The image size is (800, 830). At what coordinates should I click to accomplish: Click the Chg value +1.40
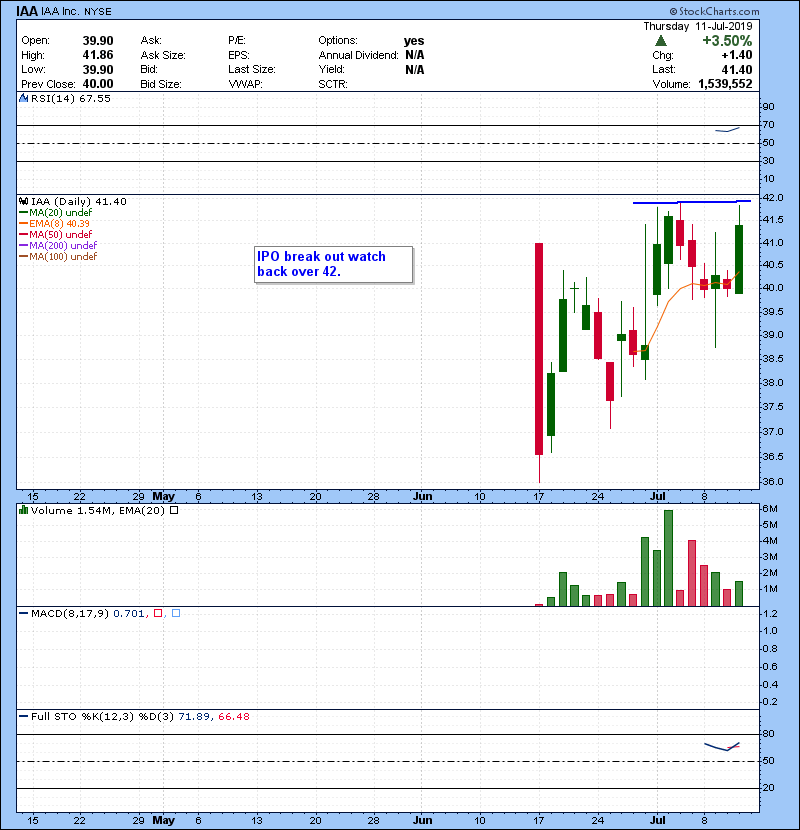point(736,55)
